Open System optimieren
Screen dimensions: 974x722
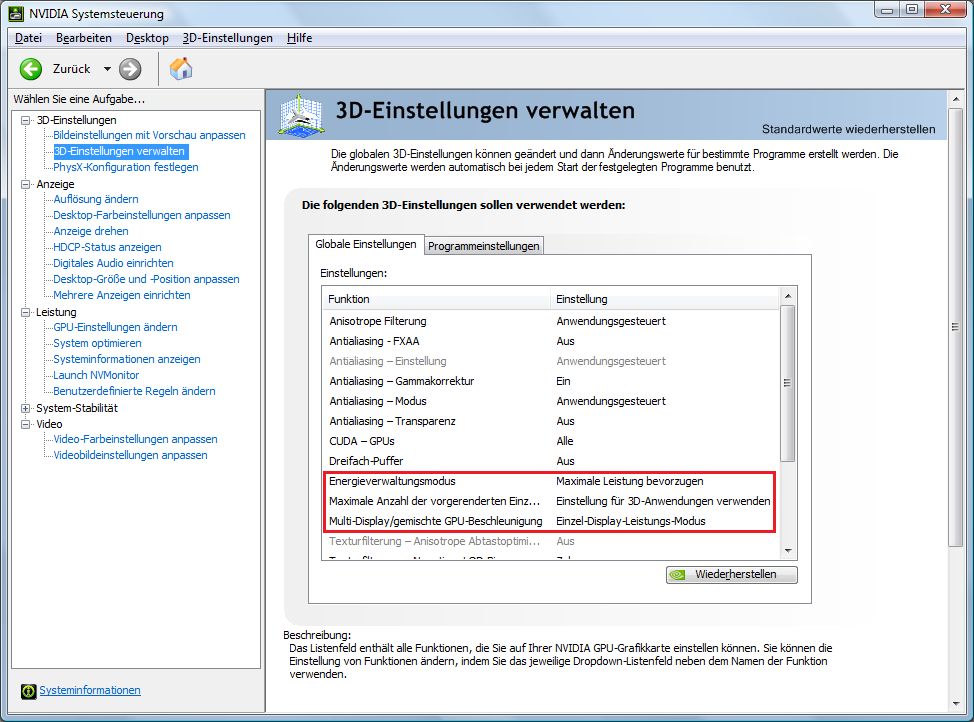[x=97, y=343]
